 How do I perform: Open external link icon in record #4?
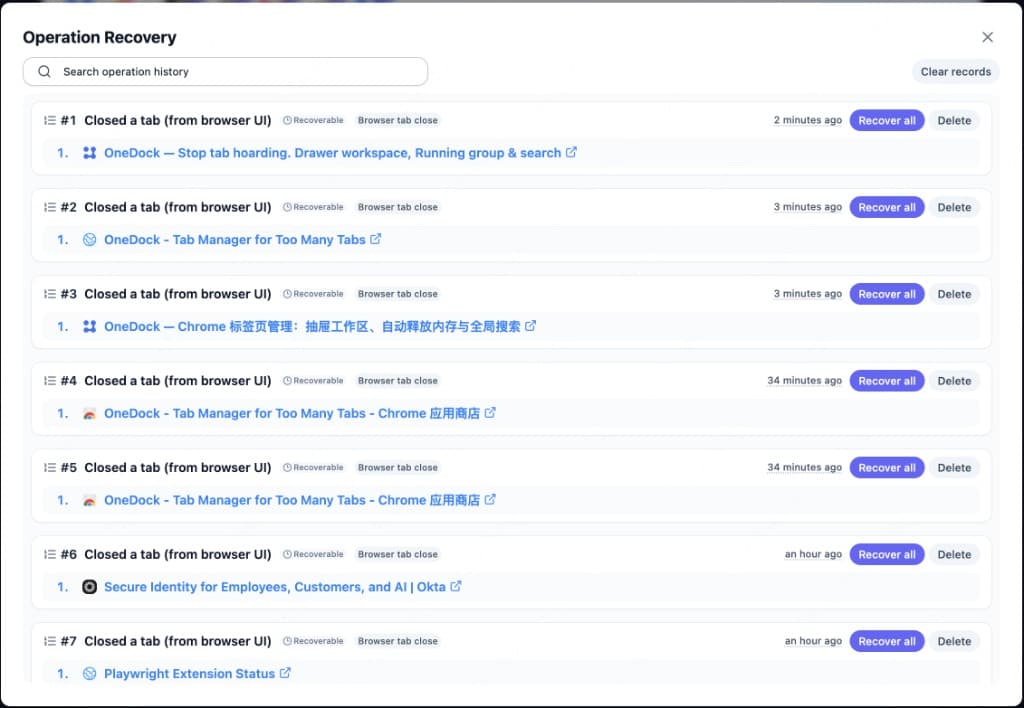pyautogui.click(x=490, y=413)
